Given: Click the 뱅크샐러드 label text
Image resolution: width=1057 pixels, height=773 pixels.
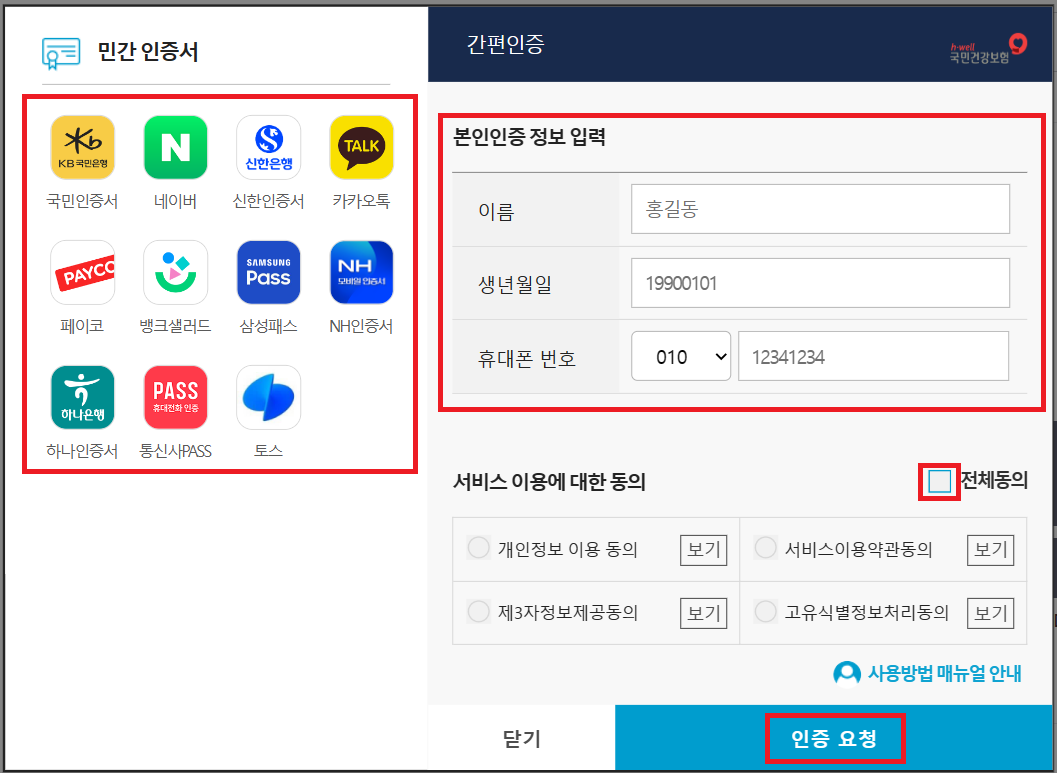Looking at the screenshot, I should [x=175, y=326].
